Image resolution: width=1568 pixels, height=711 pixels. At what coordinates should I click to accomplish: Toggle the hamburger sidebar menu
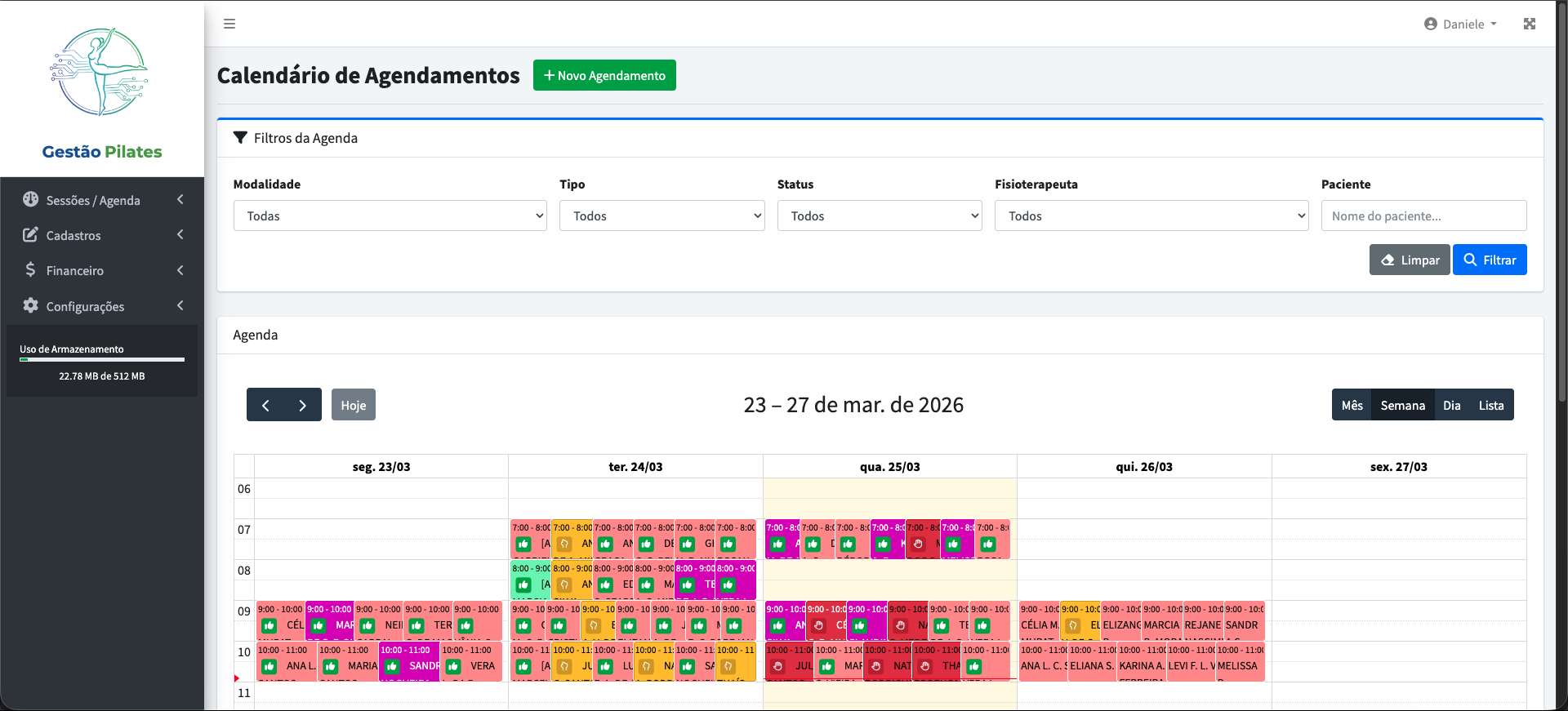click(229, 24)
